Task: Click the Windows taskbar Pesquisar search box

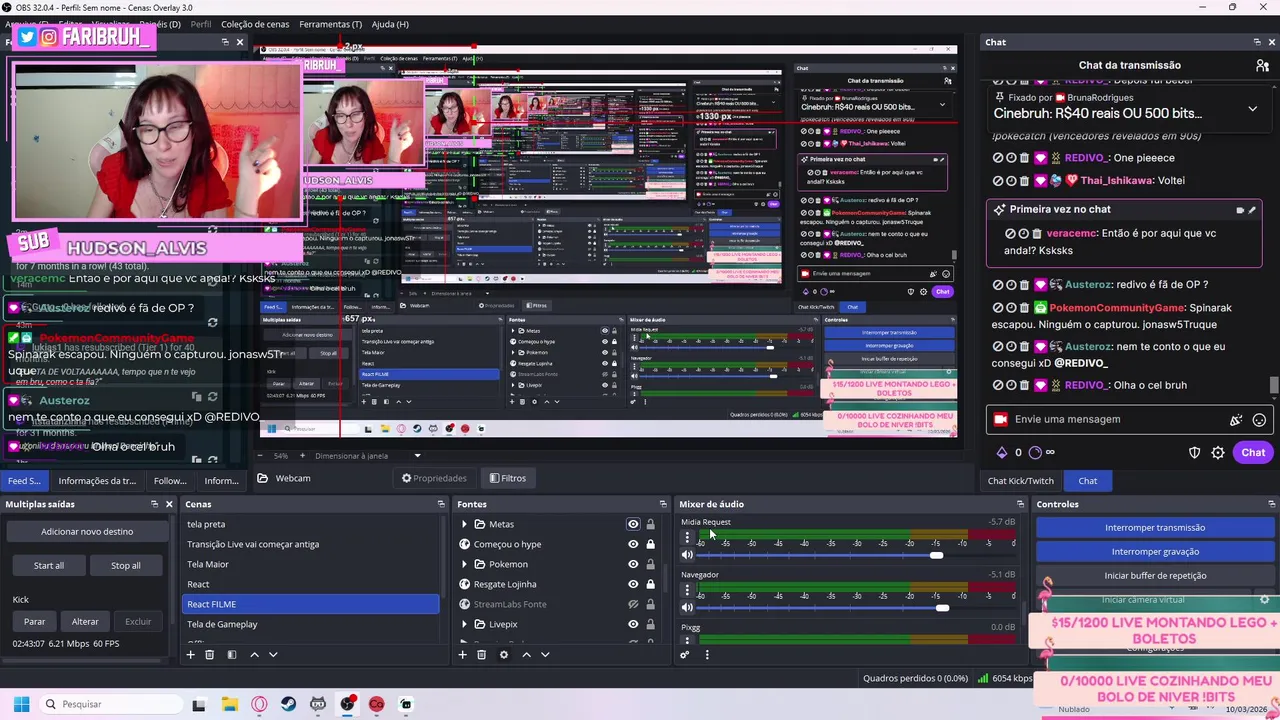Action: click(x=111, y=704)
